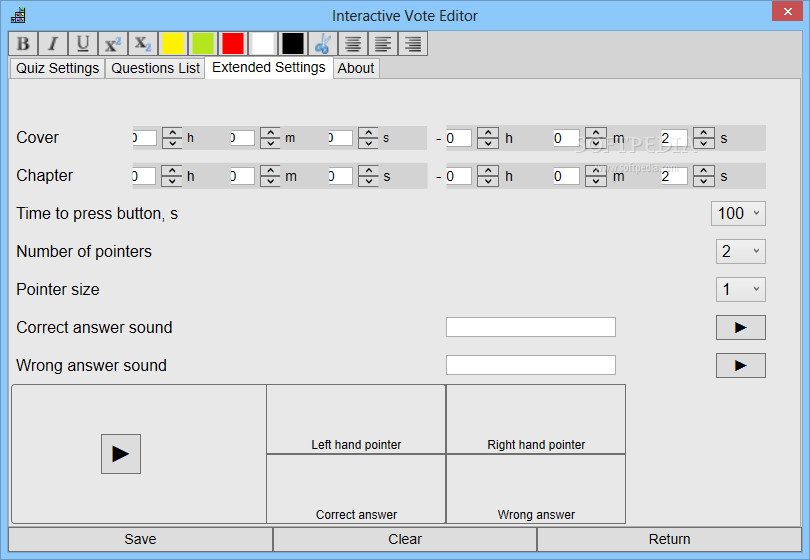Click the scissors clear-formatting icon
The width and height of the screenshot is (810, 560).
point(323,43)
